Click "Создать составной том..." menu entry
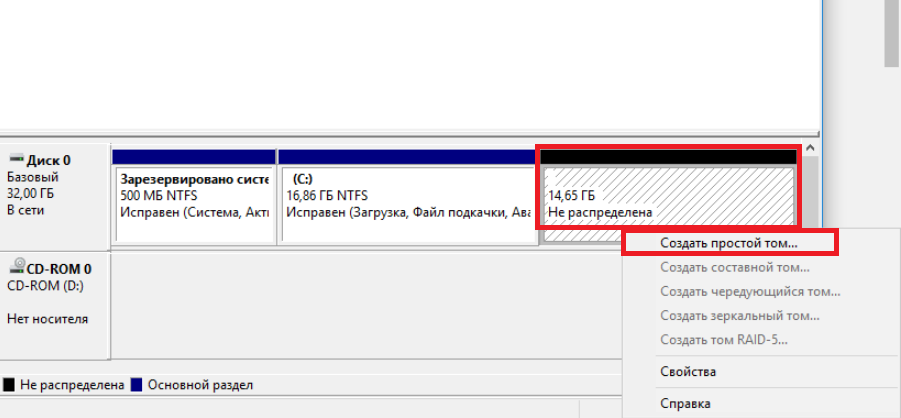This screenshot has width=901, height=418. 734,267
